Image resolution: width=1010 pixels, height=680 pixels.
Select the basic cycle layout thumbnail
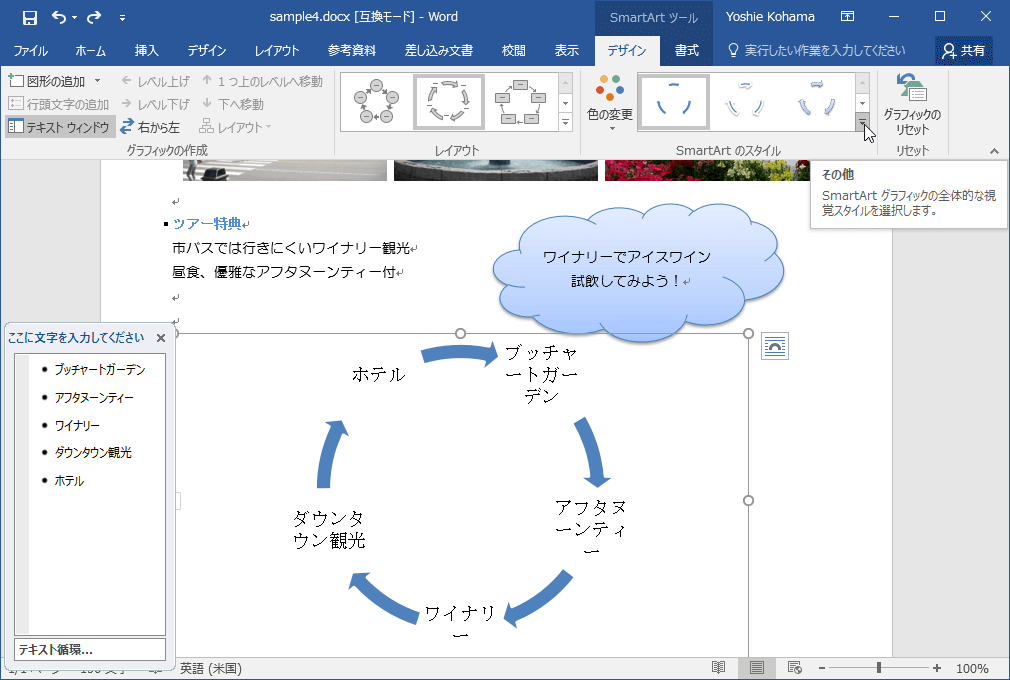click(377, 102)
